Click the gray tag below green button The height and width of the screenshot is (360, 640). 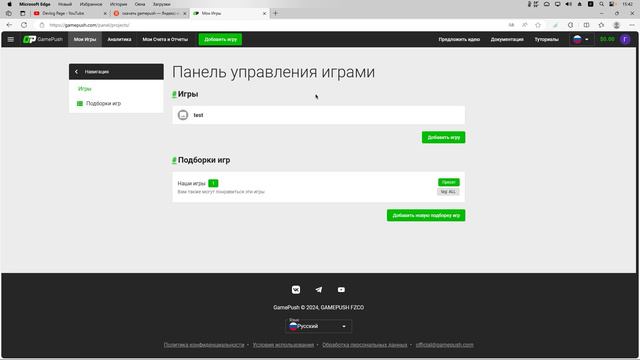(x=448, y=192)
